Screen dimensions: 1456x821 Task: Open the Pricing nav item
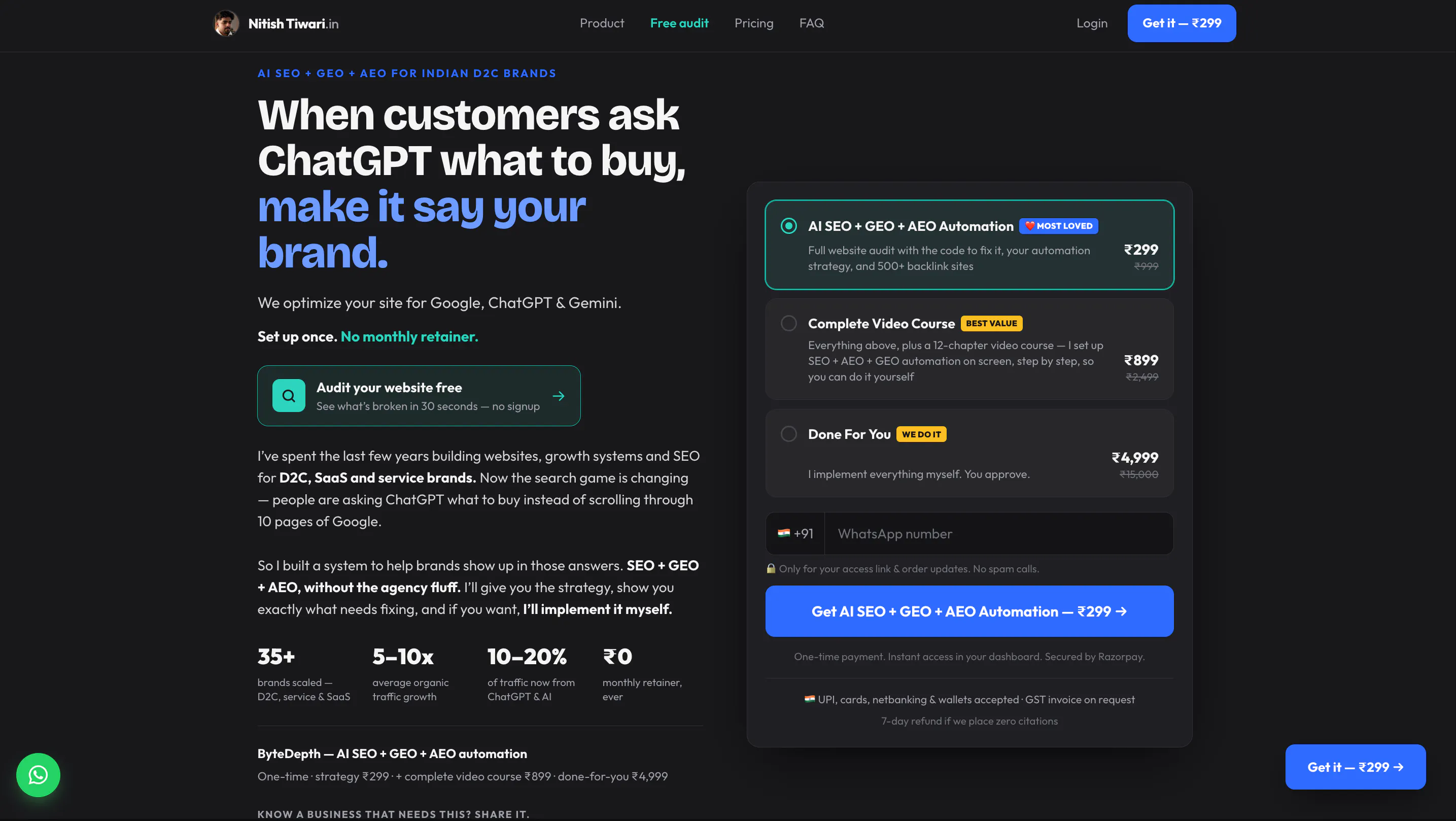click(x=753, y=23)
